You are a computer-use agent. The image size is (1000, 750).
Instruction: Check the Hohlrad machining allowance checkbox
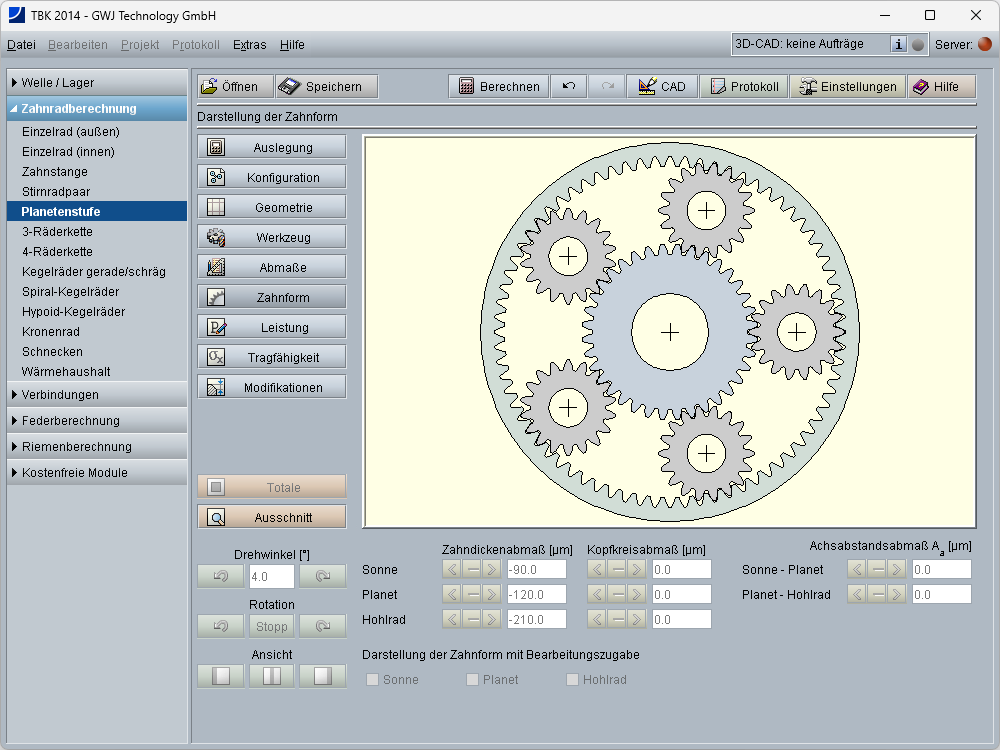pos(573,680)
